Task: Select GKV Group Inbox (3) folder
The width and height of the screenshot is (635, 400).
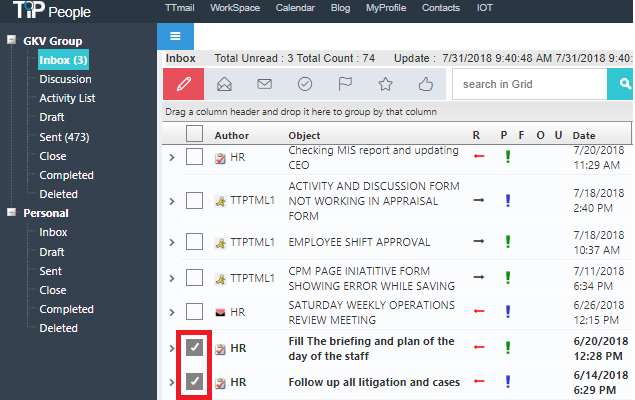Action: pos(63,60)
